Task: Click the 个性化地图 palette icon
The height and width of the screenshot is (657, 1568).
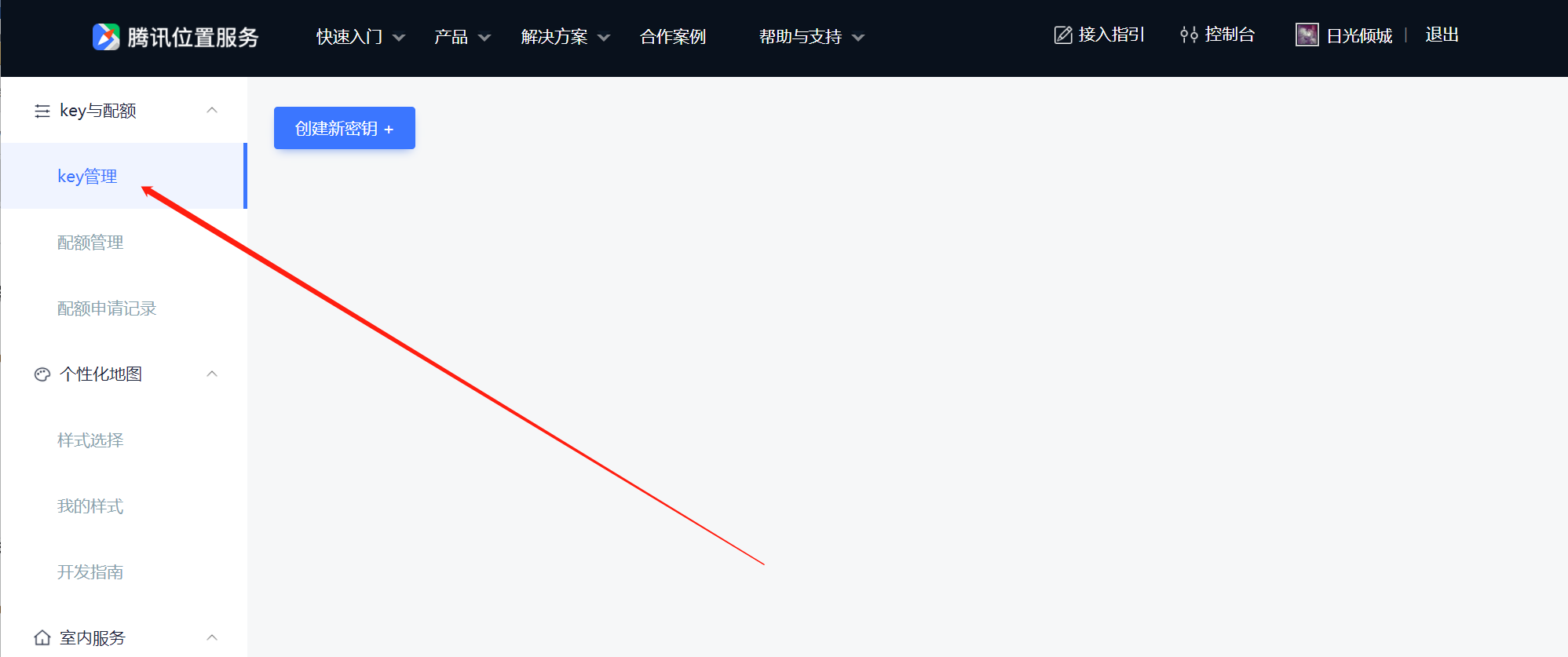Action: (42, 374)
